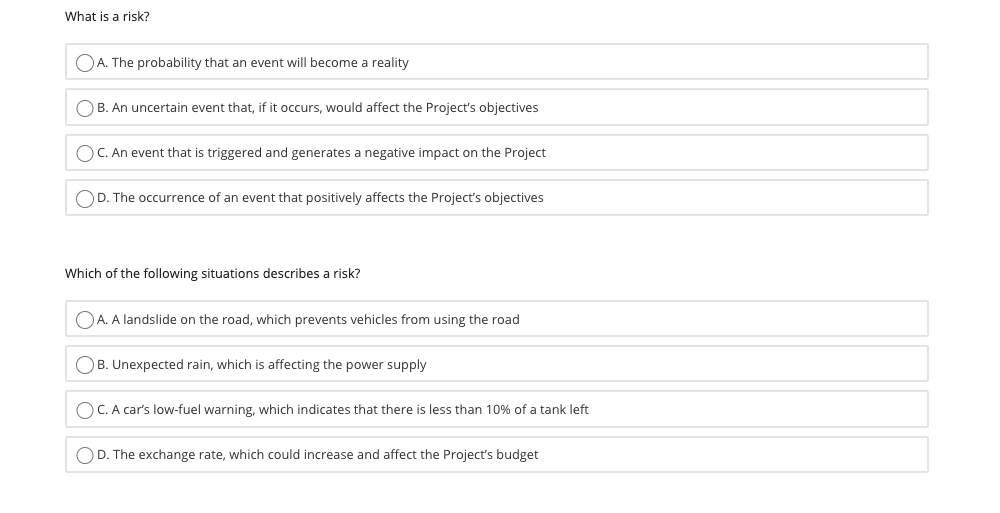Image resolution: width=1000 pixels, height=513 pixels.
Task: Select radio button for 'The probability that an event' answer
Action: pos(85,63)
